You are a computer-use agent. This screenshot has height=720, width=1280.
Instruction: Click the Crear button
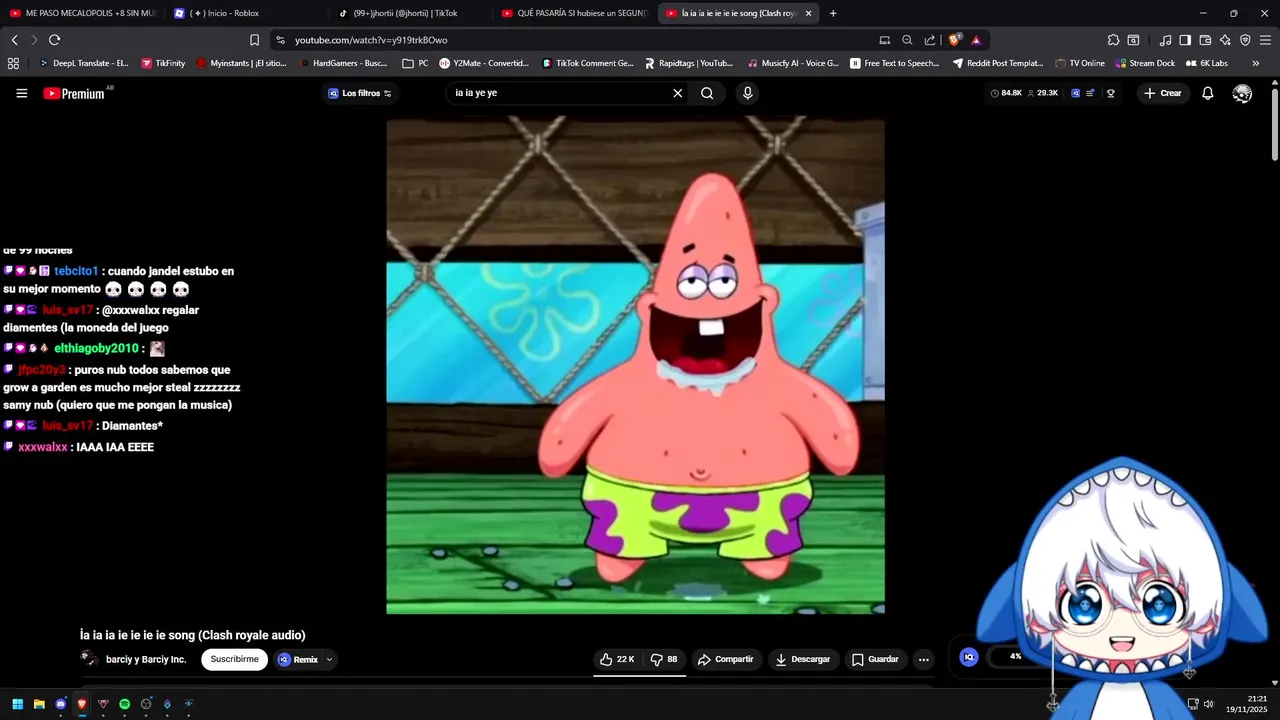pyautogui.click(x=1163, y=93)
